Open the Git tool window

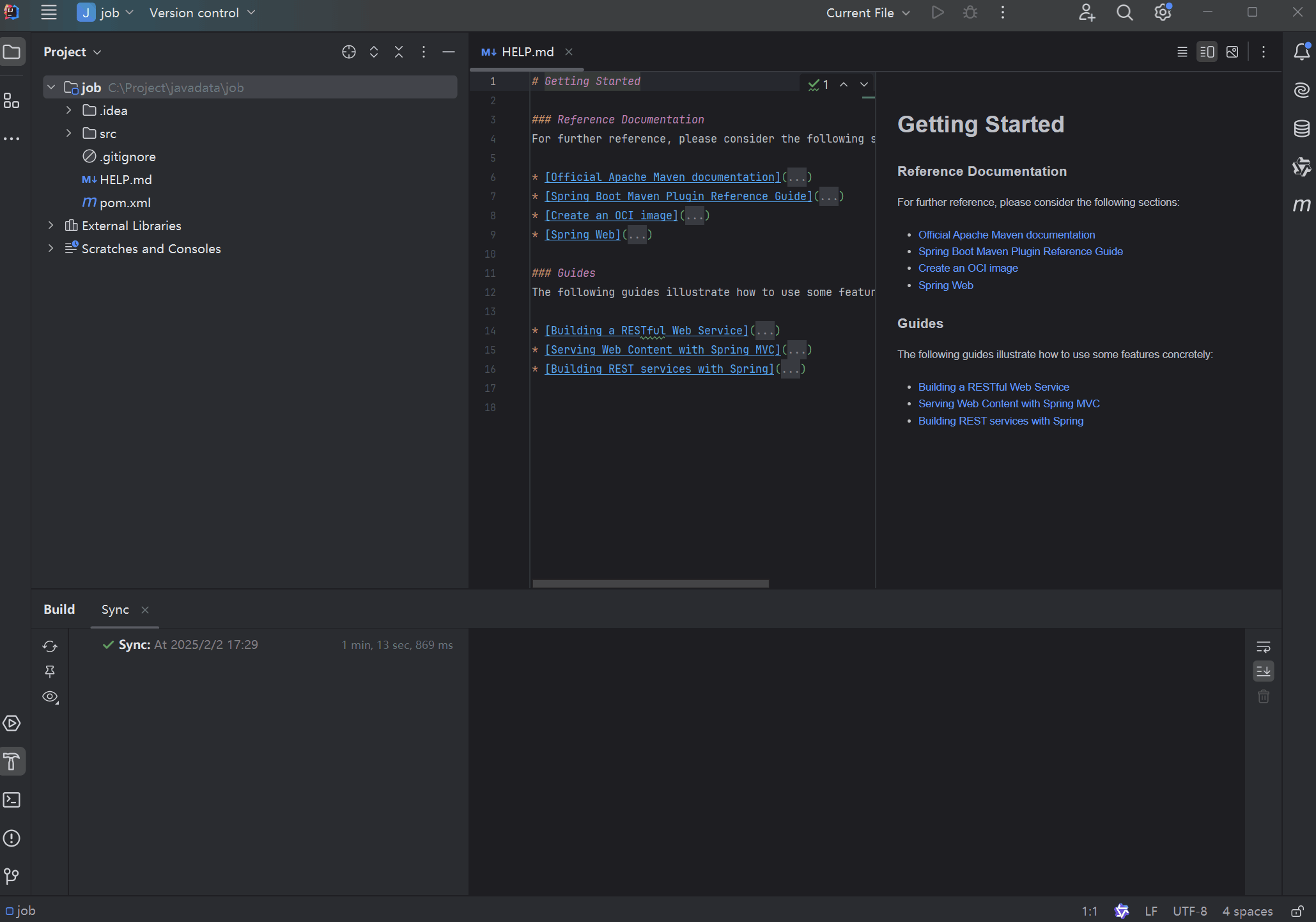(x=12, y=875)
